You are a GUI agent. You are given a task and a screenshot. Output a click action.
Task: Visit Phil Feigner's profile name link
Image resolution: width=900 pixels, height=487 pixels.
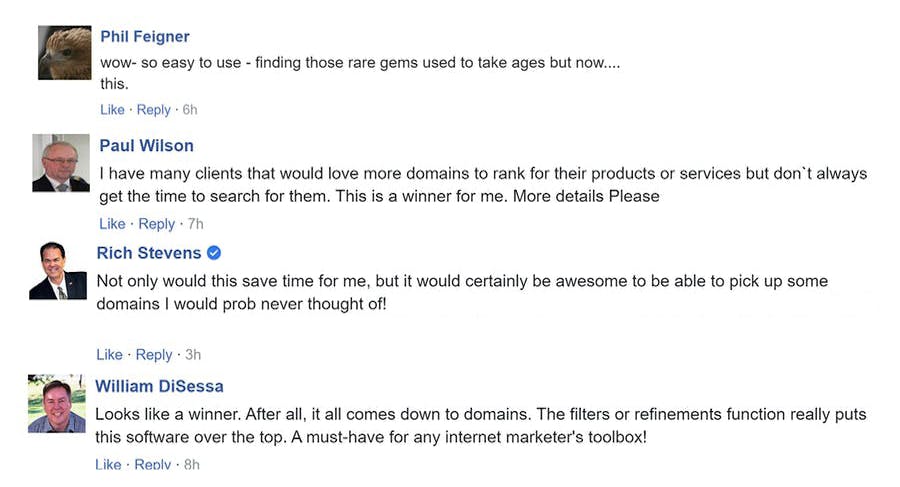145,37
